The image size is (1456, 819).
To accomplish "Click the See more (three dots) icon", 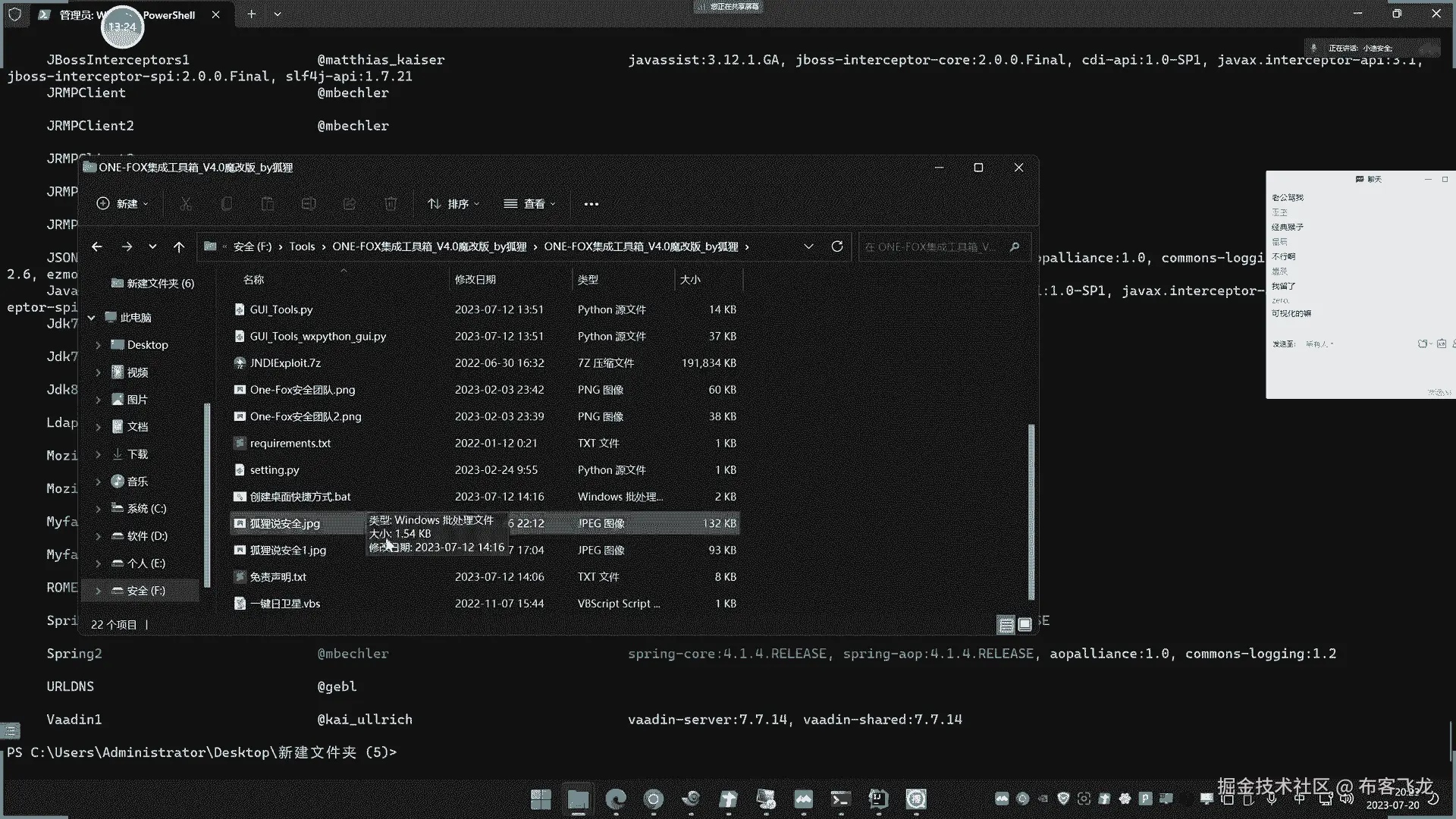I will tap(591, 204).
